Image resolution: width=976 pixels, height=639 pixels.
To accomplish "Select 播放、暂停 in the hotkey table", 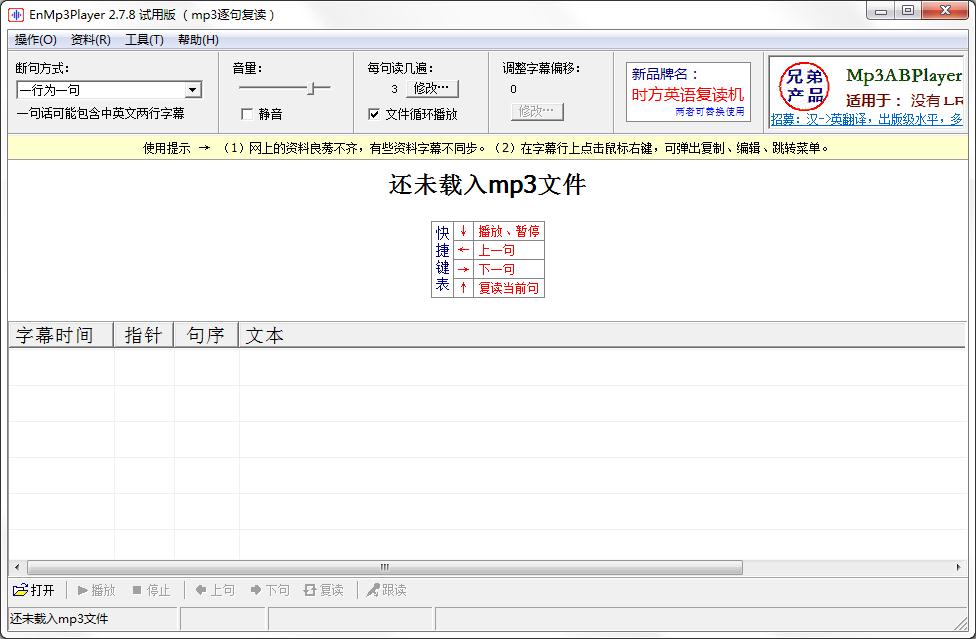I will pyautogui.click(x=507, y=231).
